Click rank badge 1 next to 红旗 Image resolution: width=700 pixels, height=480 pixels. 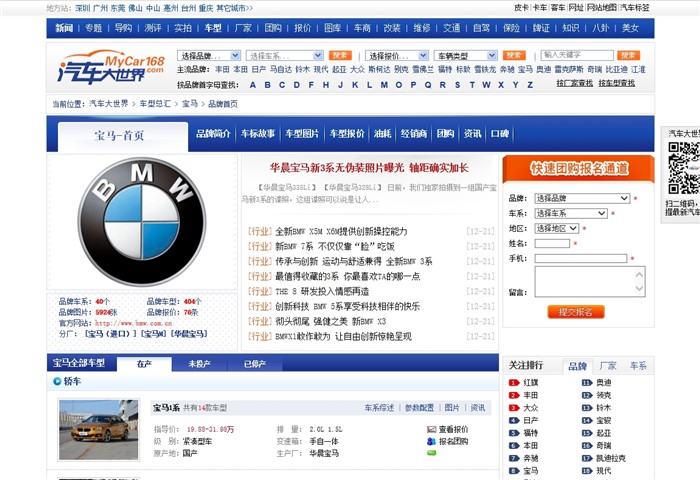click(x=514, y=383)
